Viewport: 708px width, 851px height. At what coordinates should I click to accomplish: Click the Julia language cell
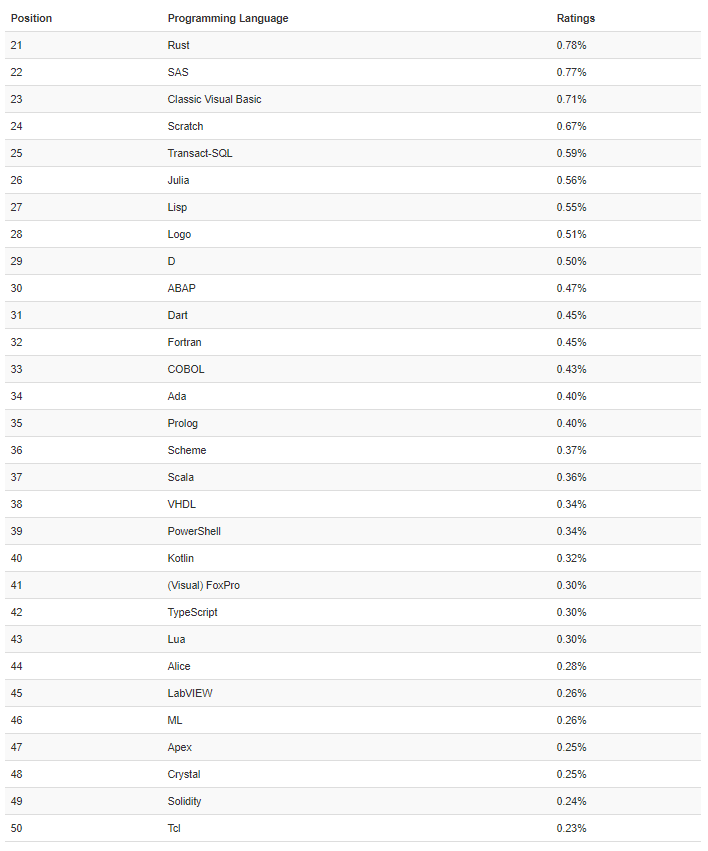click(x=178, y=180)
